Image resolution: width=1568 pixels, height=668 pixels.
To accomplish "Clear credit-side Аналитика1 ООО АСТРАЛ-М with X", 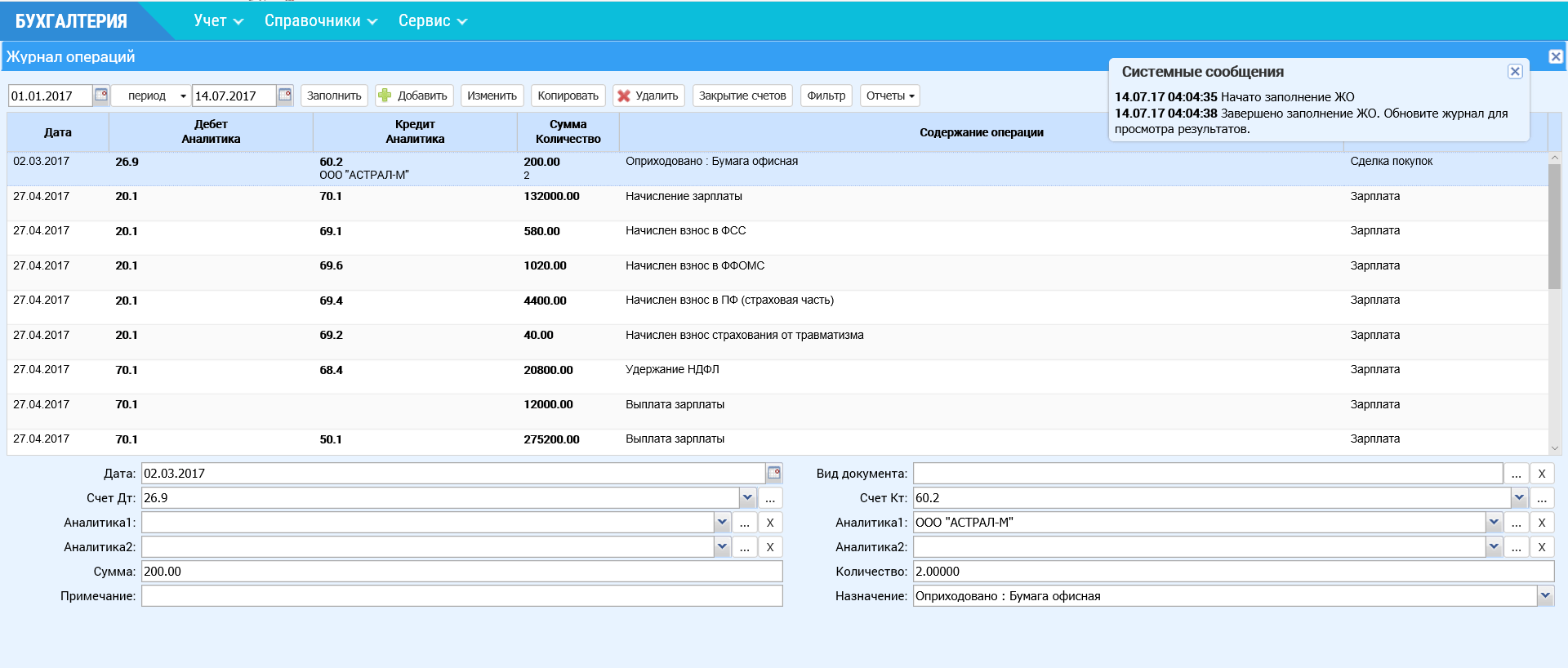I will point(1541,523).
